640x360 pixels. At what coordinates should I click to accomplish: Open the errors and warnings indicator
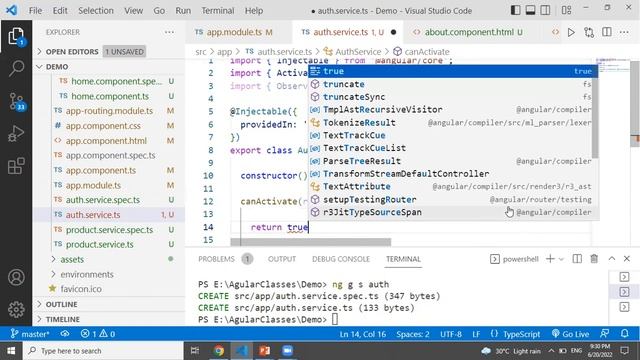pos(98,334)
